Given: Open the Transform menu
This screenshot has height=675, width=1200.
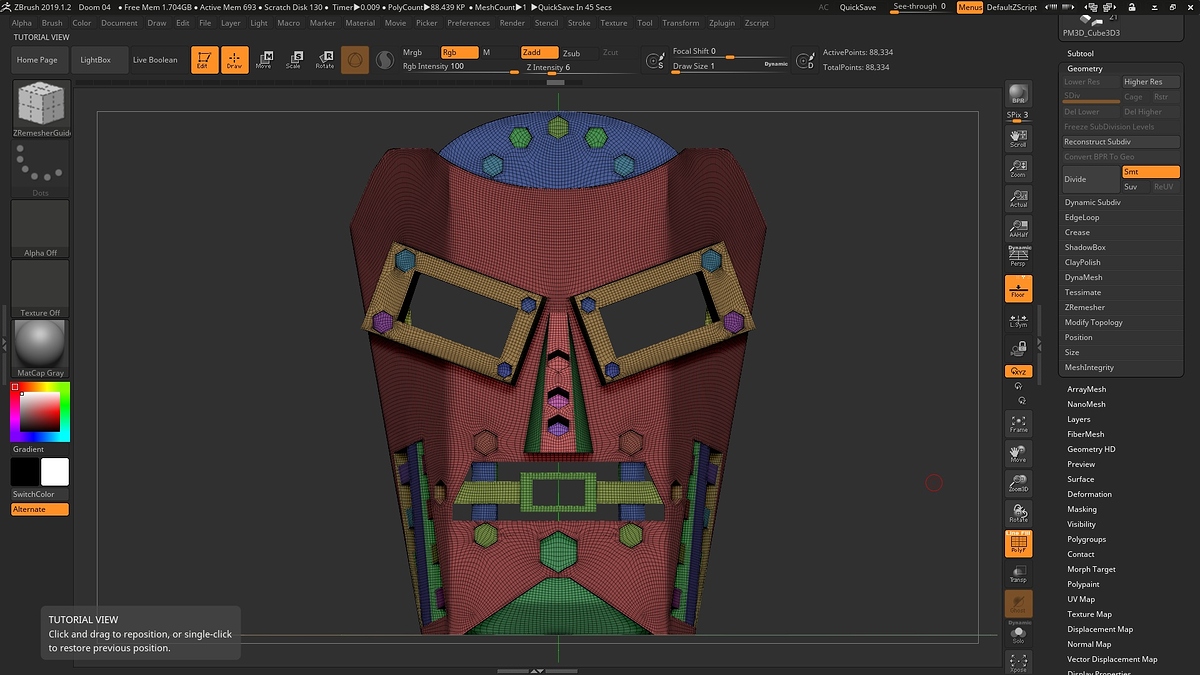Looking at the screenshot, I should [x=681, y=23].
